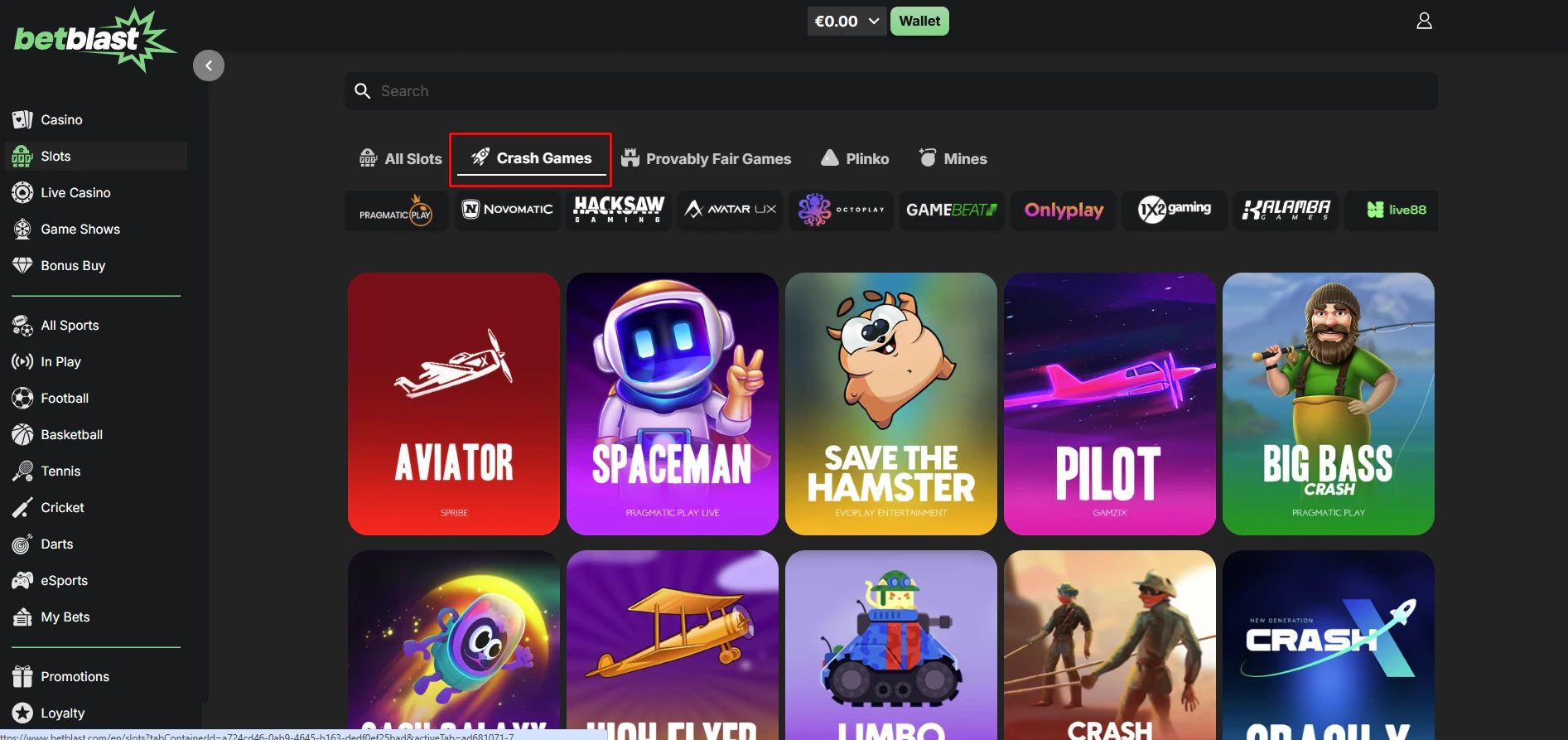
Task: Open the €0.00 balance dropdown
Action: pyautogui.click(x=847, y=22)
